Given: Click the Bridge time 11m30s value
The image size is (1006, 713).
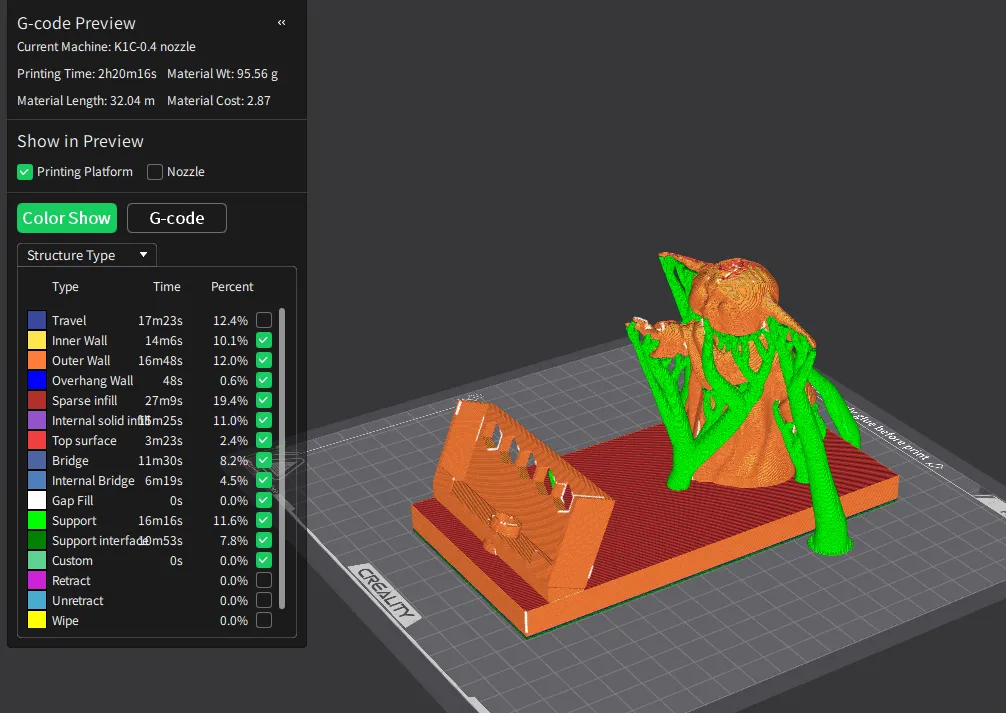Looking at the screenshot, I should tap(160, 460).
